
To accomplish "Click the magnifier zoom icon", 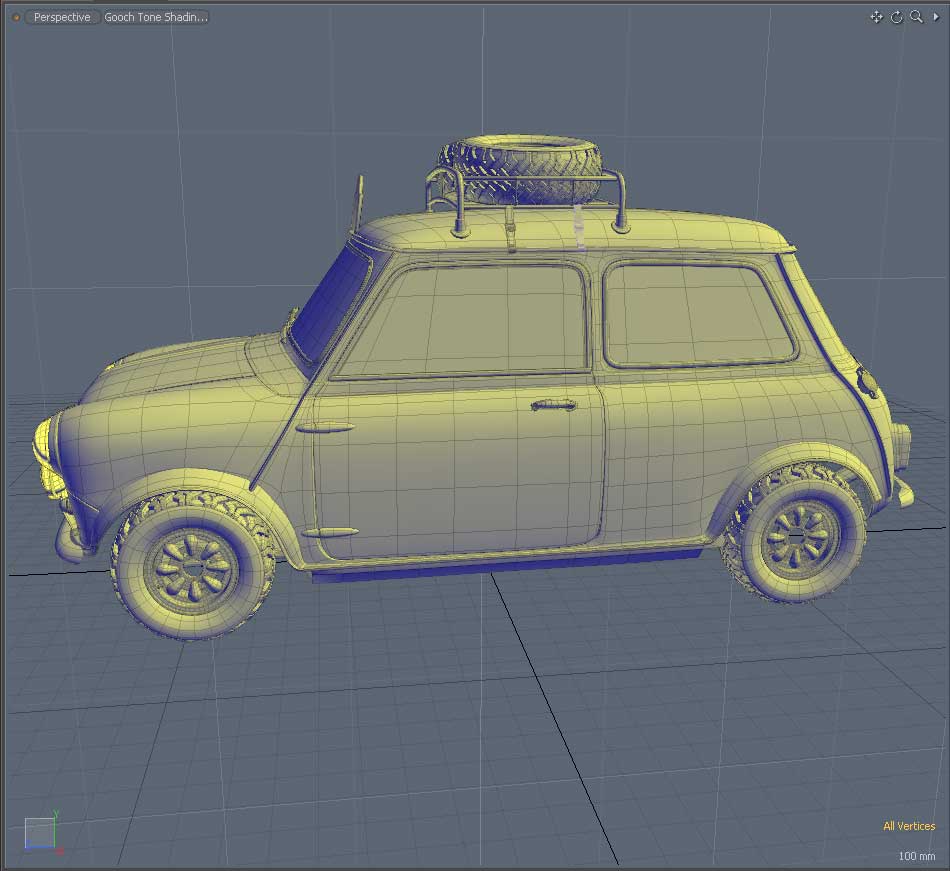I will click(x=914, y=17).
